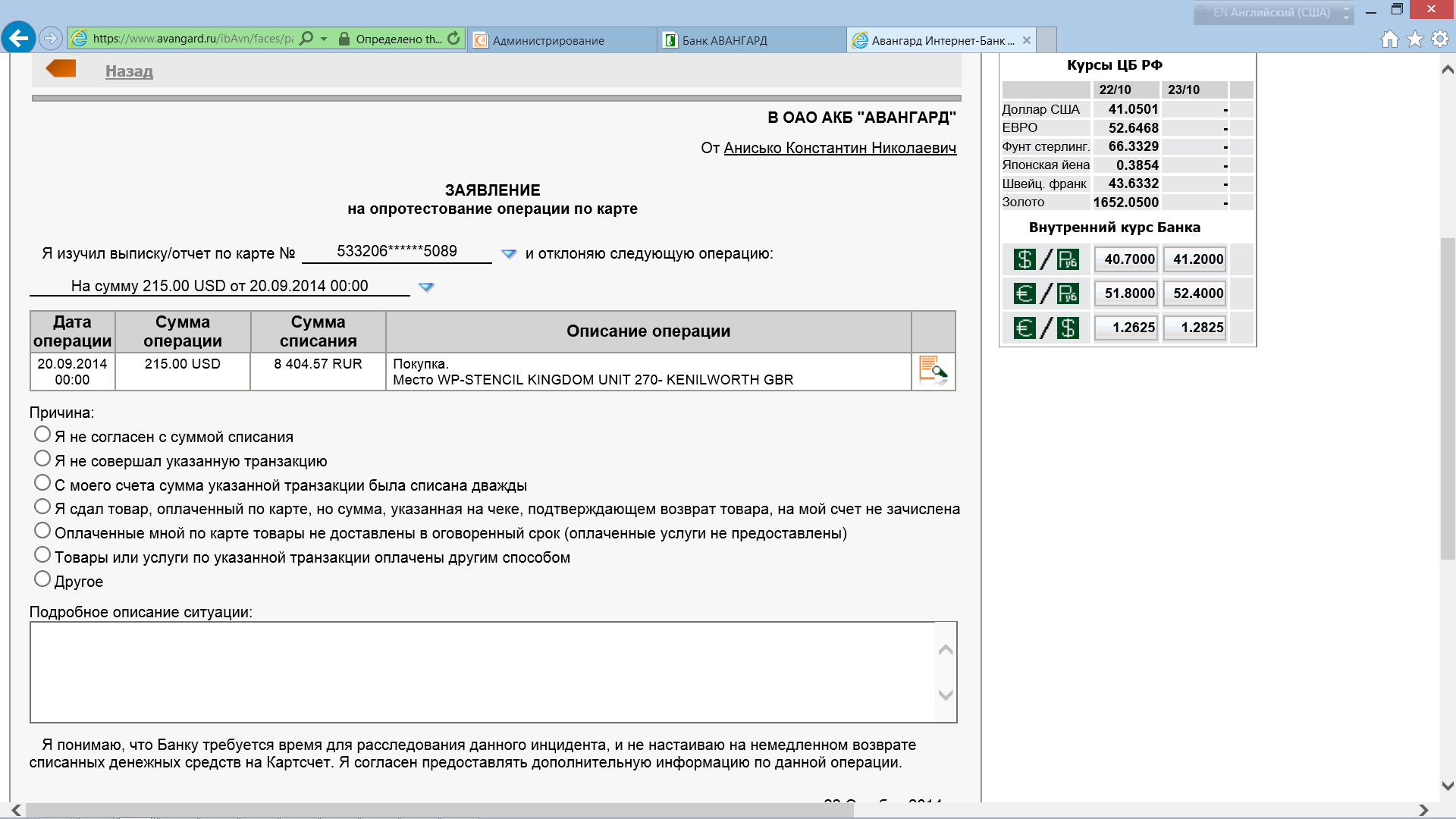Click the padlock security icon
Viewport: 1456px width, 819px height.
click(344, 38)
